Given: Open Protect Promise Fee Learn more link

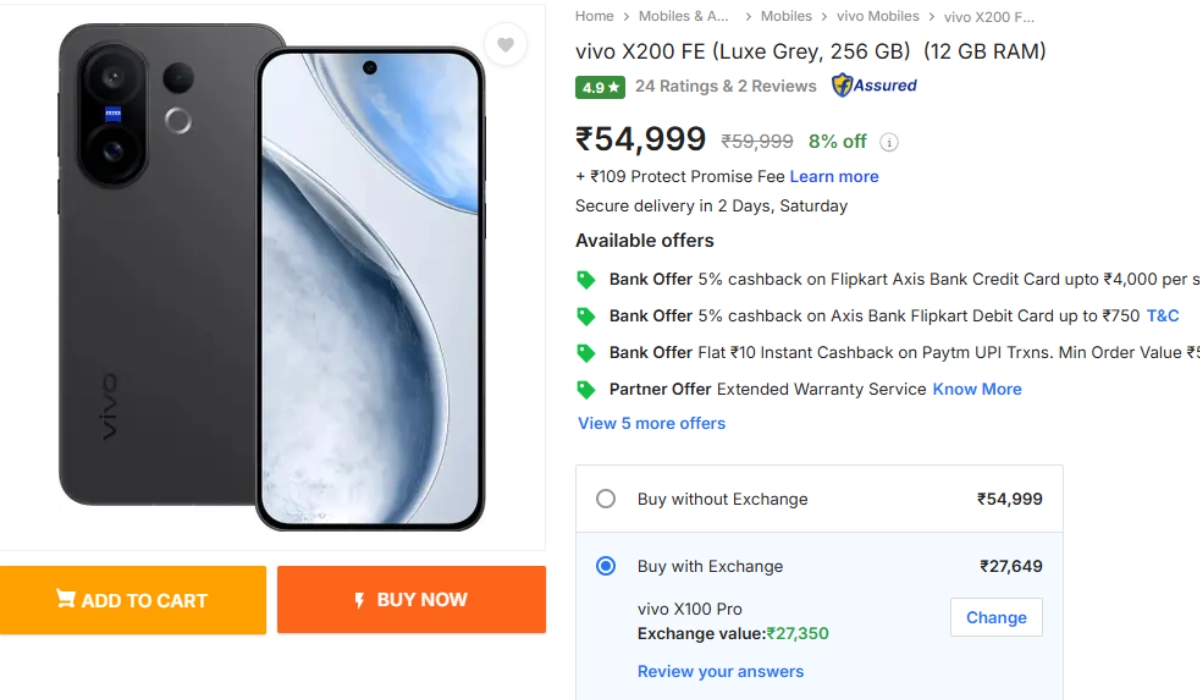Looking at the screenshot, I should (x=834, y=176).
